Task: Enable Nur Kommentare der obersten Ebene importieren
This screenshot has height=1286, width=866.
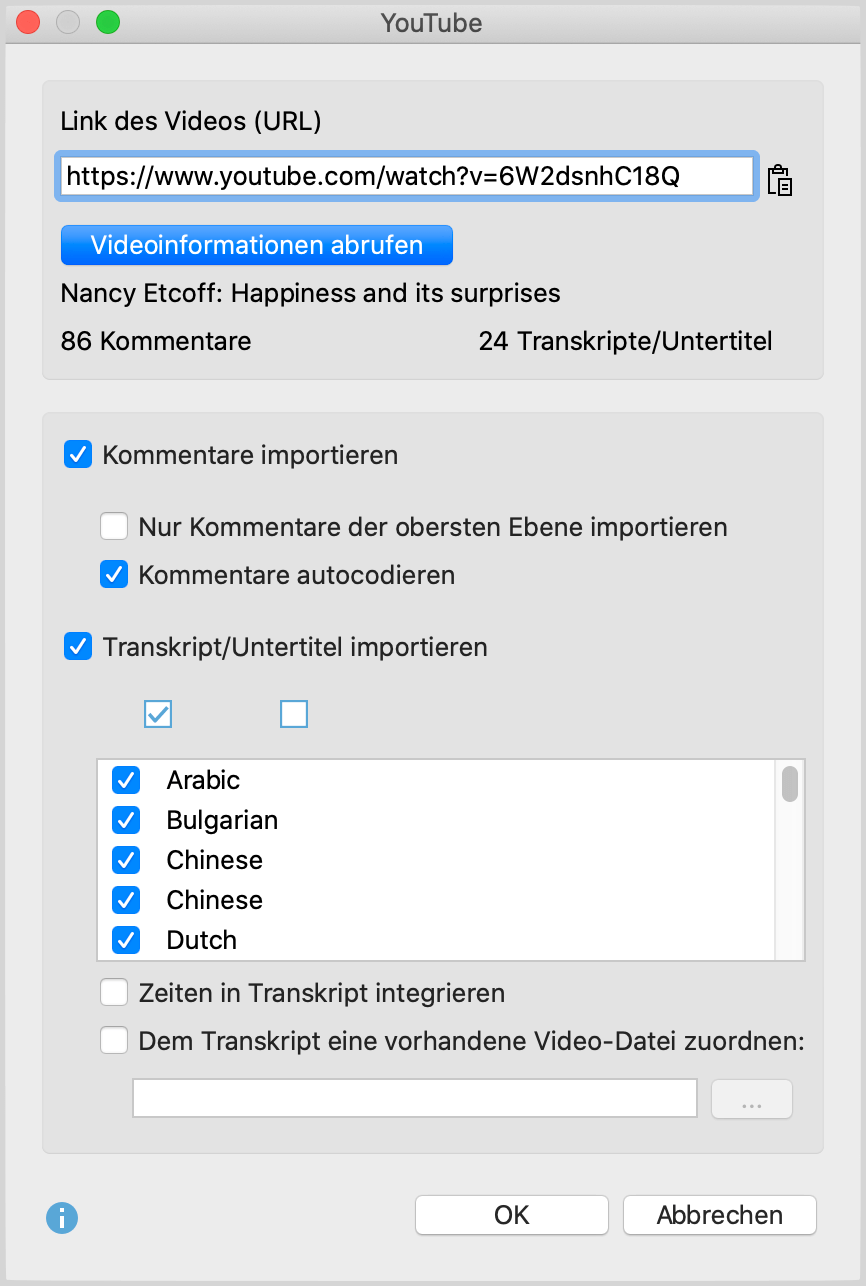Action: tap(114, 526)
